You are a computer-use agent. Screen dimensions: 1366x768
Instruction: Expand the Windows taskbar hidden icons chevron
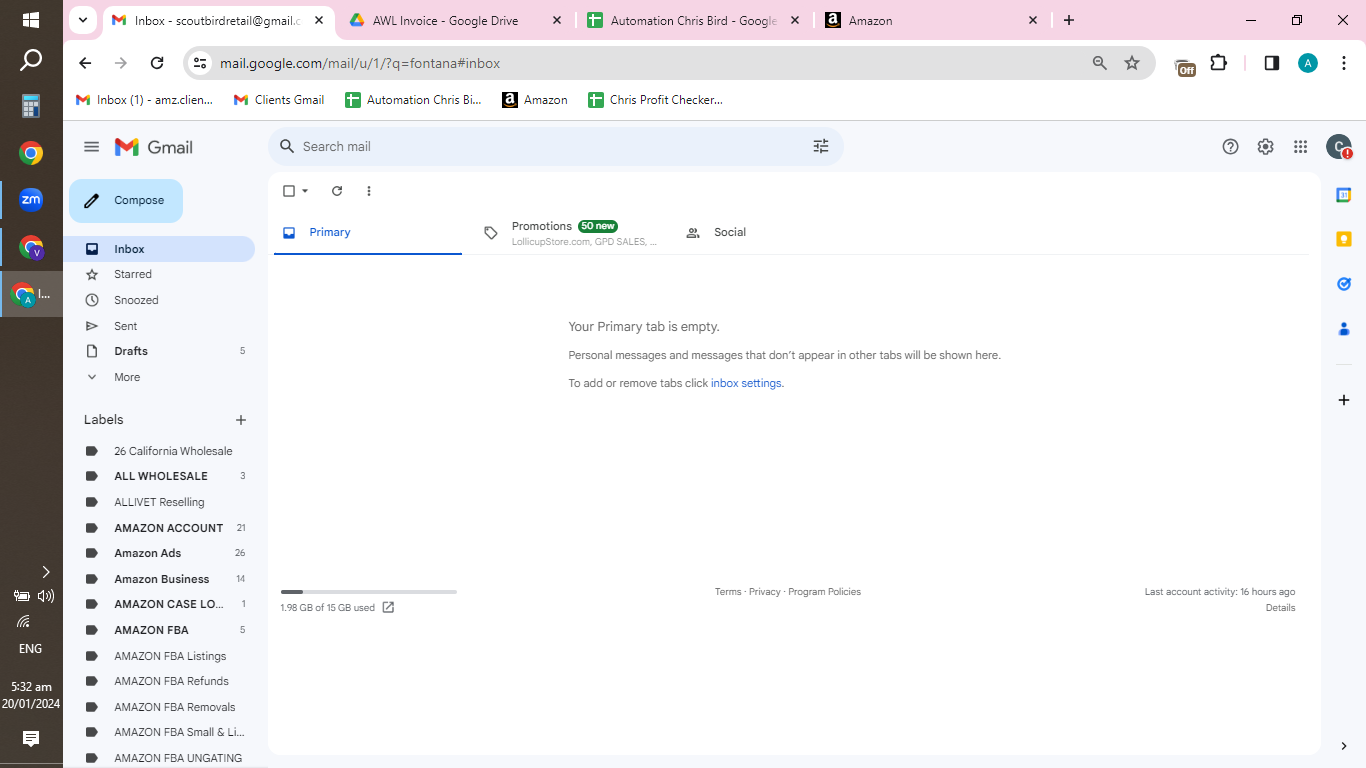tap(45, 572)
